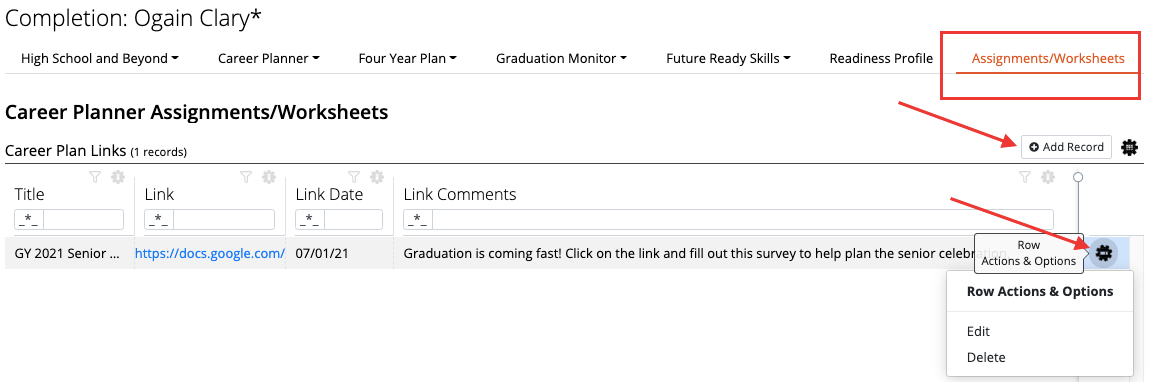Switch to the Readiness Profile tab

[881, 59]
